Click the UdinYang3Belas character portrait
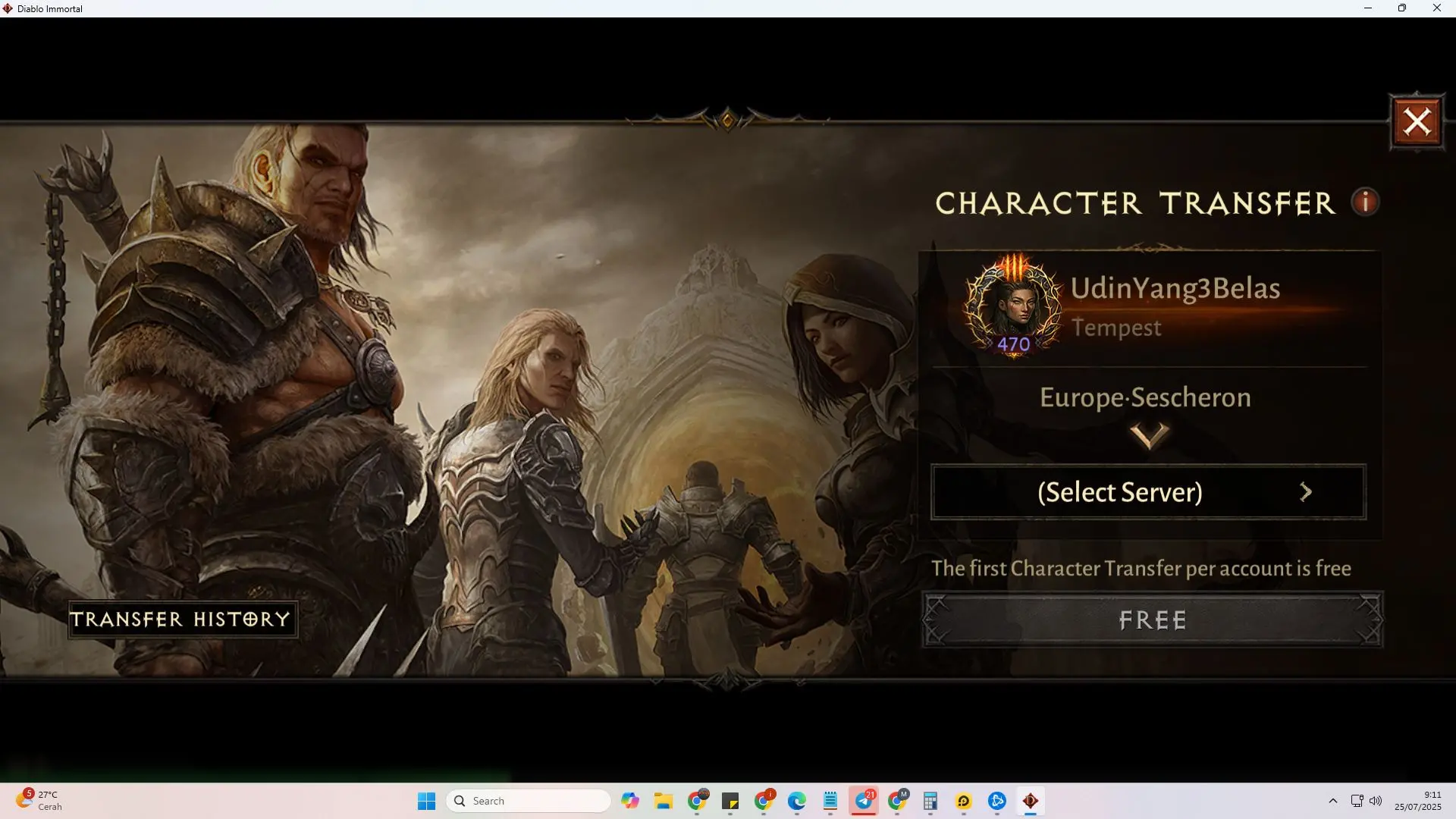The image size is (1456, 819). [x=1013, y=306]
